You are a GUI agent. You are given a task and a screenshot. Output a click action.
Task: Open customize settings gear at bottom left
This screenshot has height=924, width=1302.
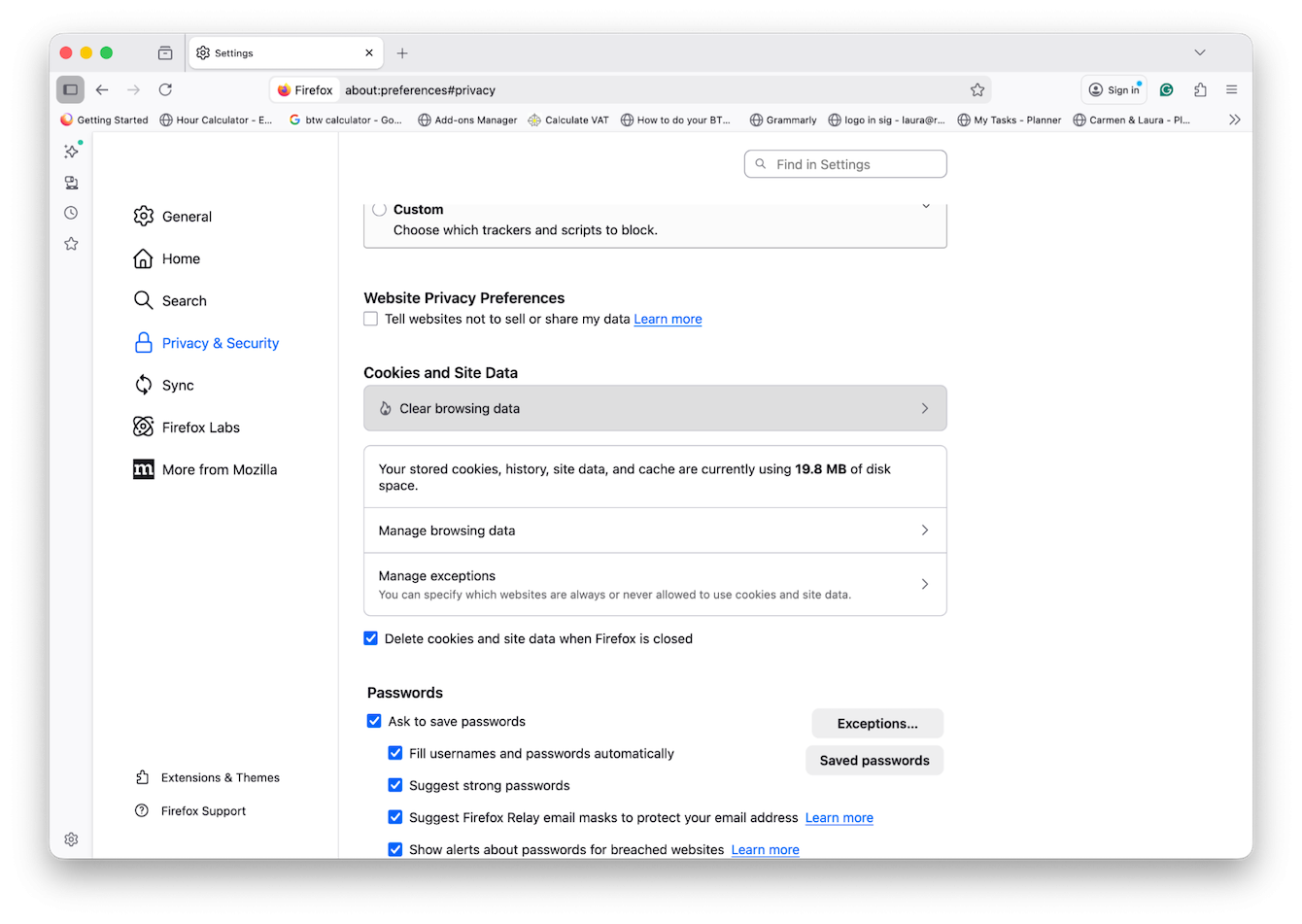tap(71, 838)
